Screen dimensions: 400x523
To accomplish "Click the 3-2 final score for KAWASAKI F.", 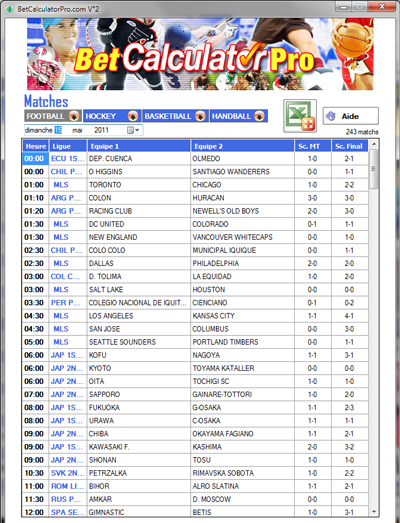I will tap(349, 447).
